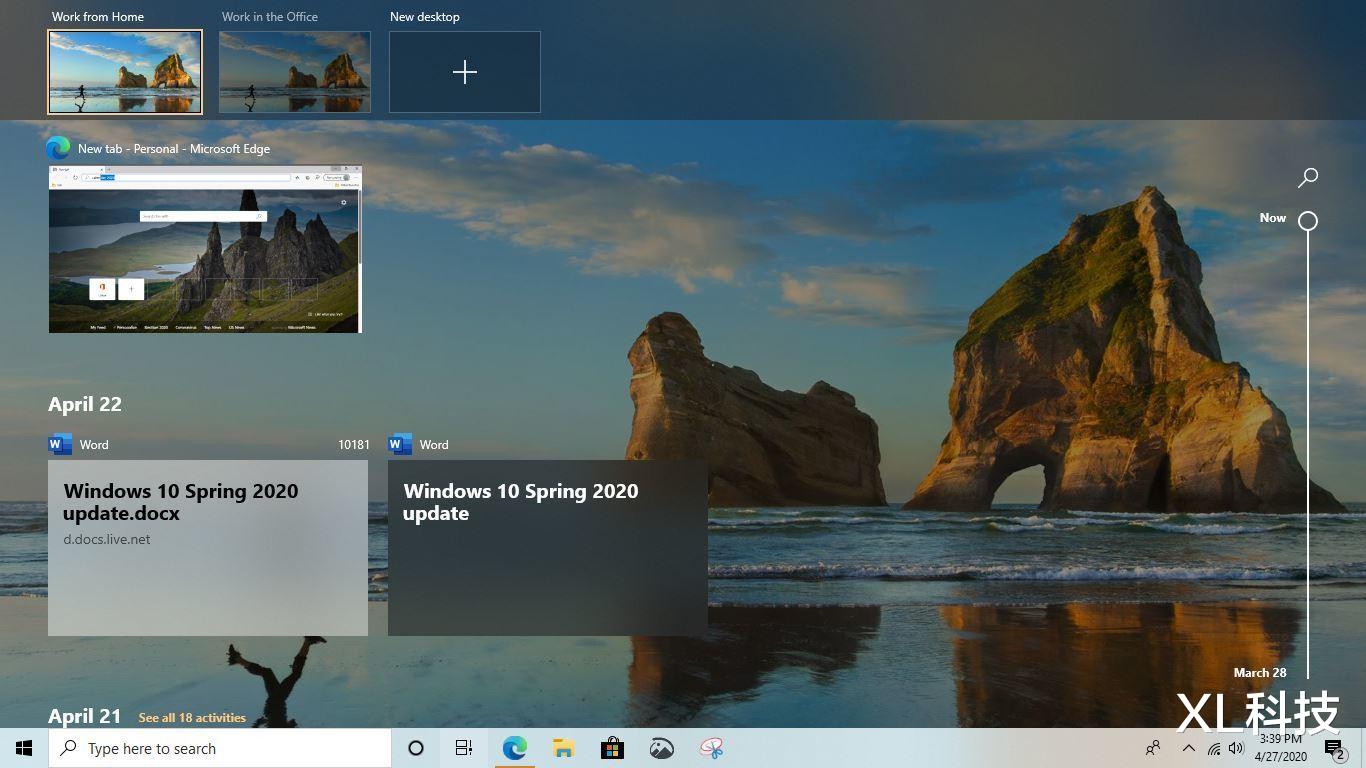Click the d.docs.live.net text on the card

coord(107,539)
